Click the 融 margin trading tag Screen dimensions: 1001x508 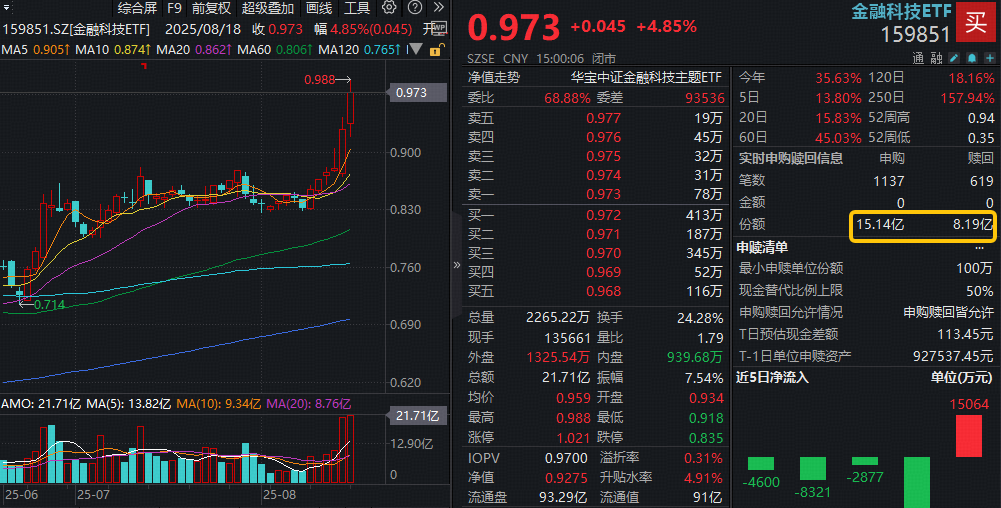click(x=936, y=59)
